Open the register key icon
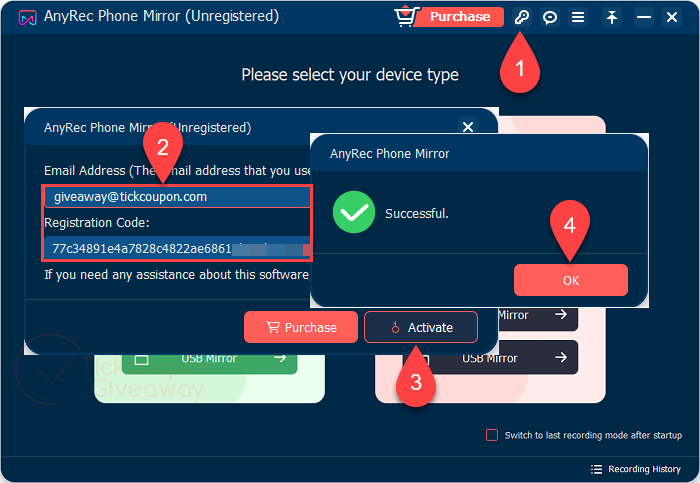This screenshot has width=700, height=483. pos(521,17)
